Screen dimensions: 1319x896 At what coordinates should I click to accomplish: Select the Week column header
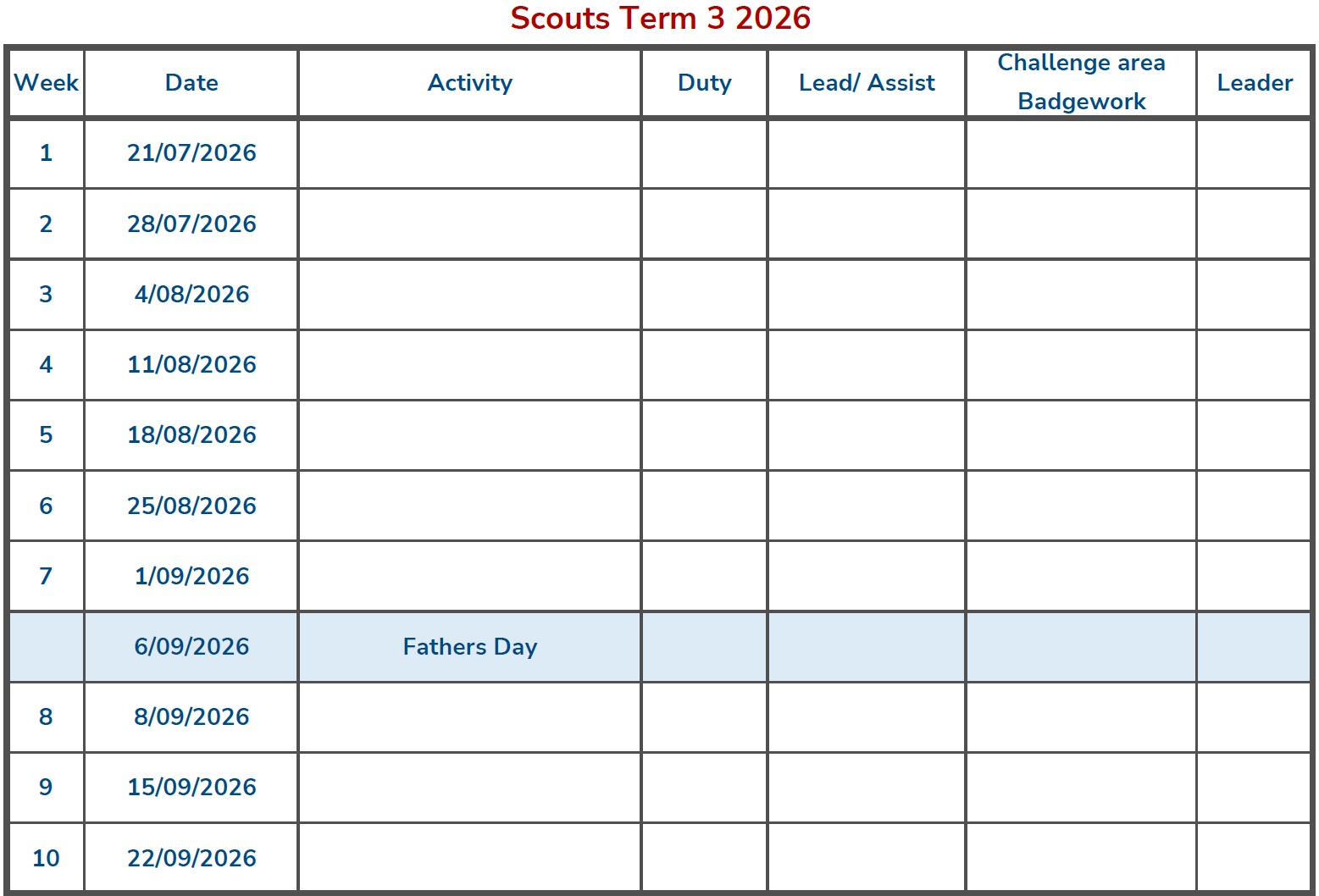[x=47, y=83]
